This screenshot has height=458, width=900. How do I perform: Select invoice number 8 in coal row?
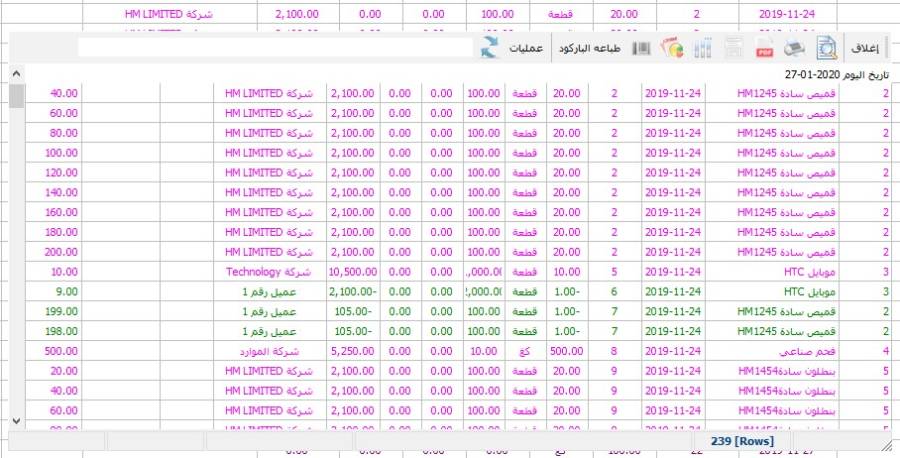click(x=614, y=351)
